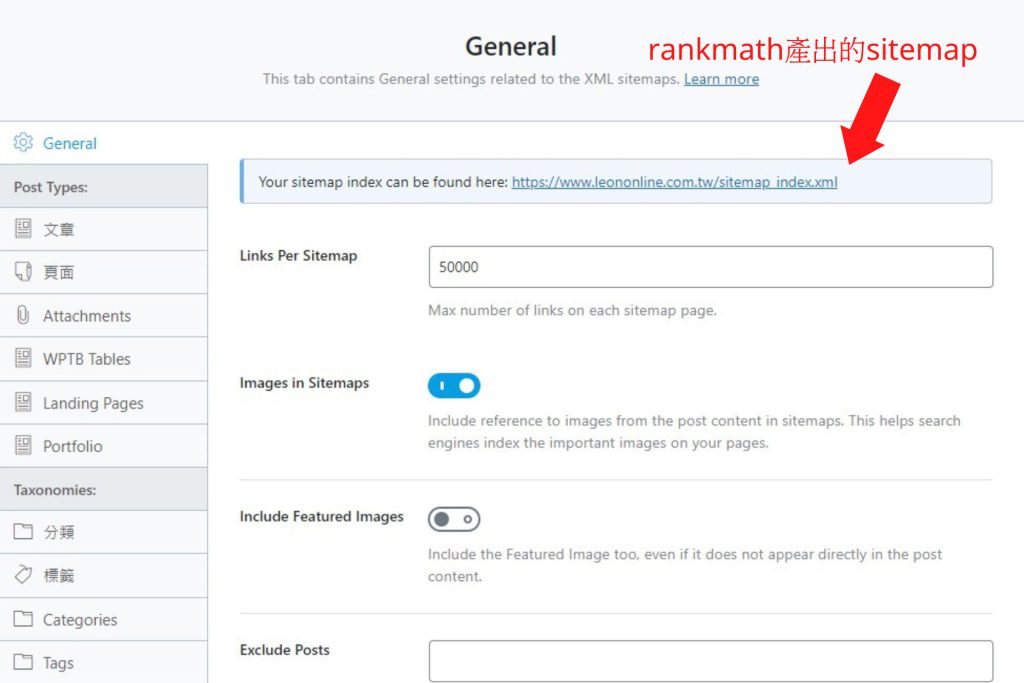The height and width of the screenshot is (683, 1024).
Task: Click the gear icon beside General
Action: [23, 142]
